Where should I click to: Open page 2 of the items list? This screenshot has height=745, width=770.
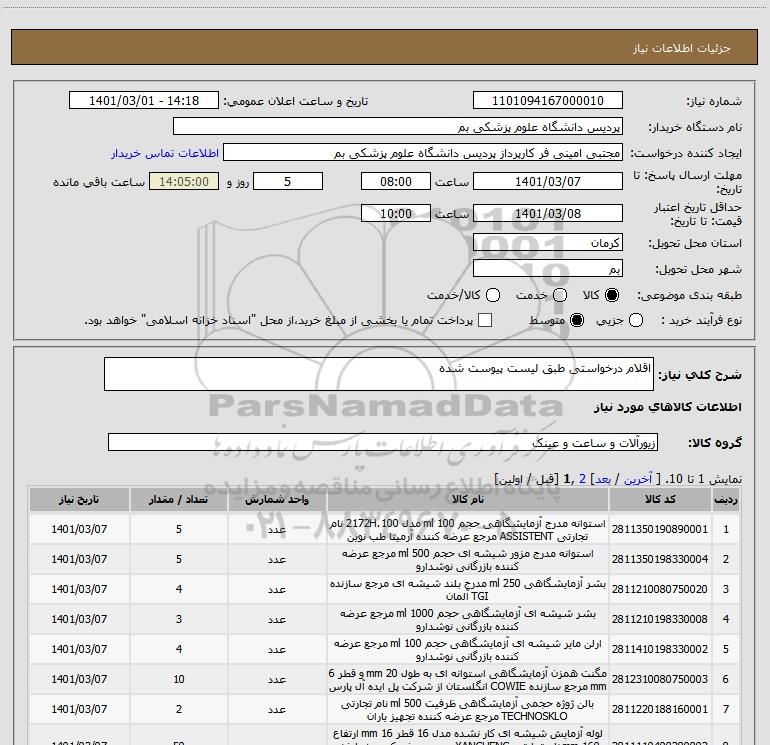582,479
